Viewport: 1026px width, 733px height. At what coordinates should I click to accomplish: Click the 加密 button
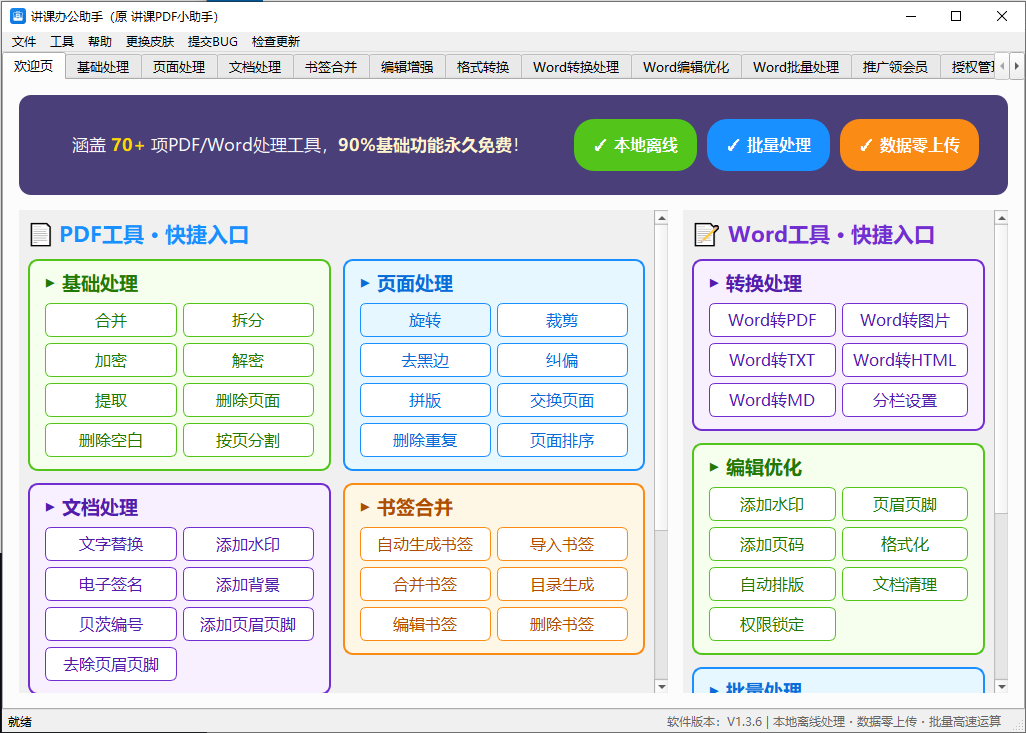pos(111,360)
